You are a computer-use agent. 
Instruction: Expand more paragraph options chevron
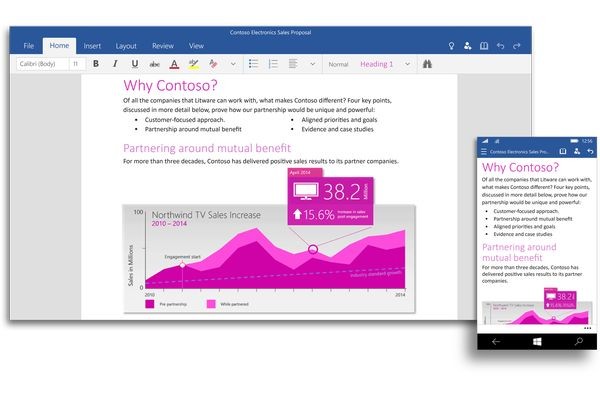313,64
